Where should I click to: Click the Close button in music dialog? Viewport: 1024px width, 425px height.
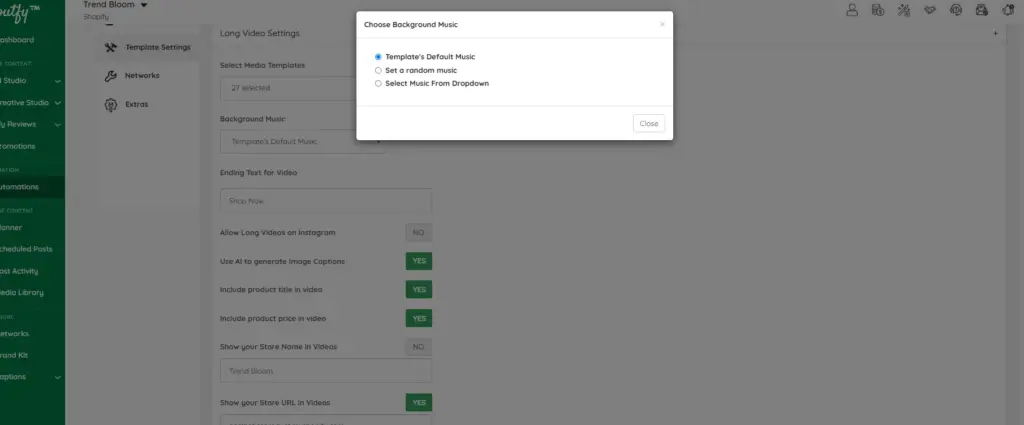[x=648, y=123]
